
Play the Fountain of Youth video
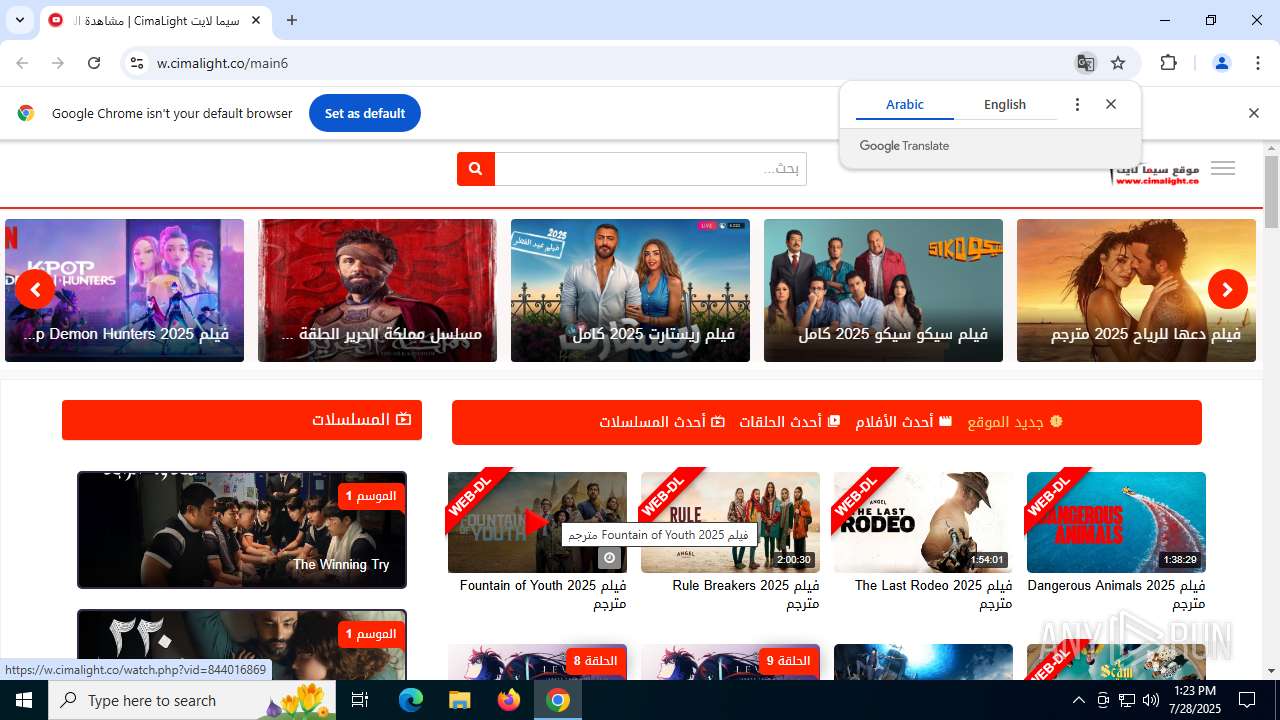pyautogui.click(x=537, y=521)
